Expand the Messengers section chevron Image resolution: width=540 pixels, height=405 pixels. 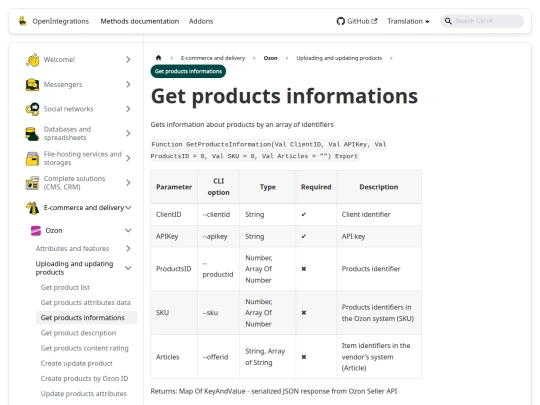tap(128, 84)
